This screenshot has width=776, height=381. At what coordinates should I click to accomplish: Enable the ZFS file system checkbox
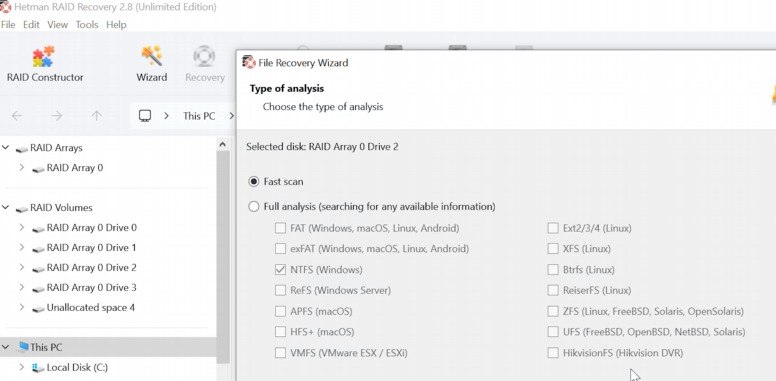coord(553,311)
